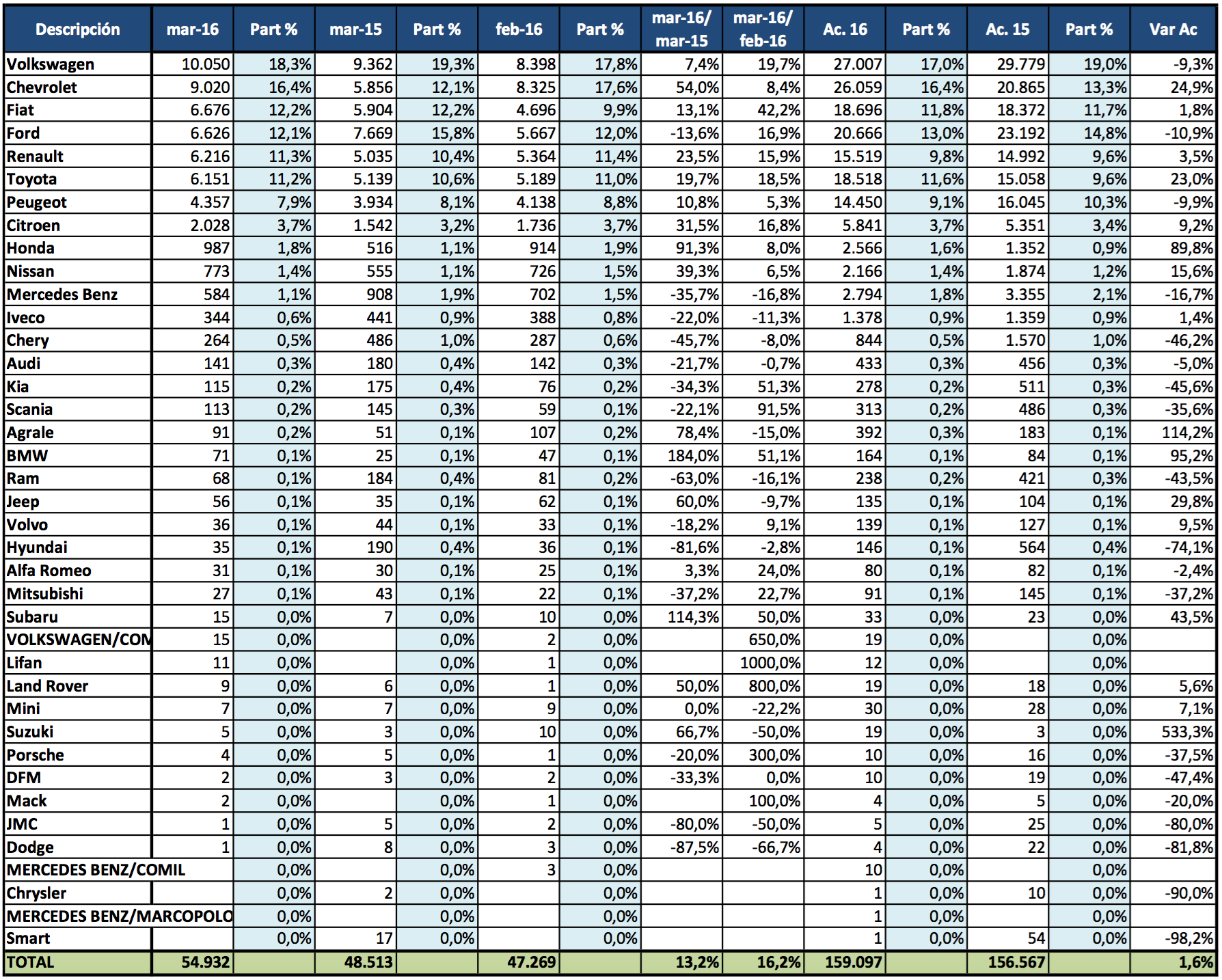1222x980 pixels.
Task: Select Suzuki's Var Ac value 533,3%
Action: tap(1187, 732)
